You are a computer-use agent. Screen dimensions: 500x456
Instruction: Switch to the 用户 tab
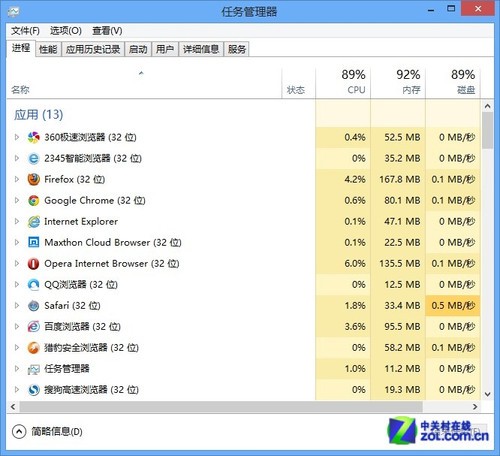[165, 49]
